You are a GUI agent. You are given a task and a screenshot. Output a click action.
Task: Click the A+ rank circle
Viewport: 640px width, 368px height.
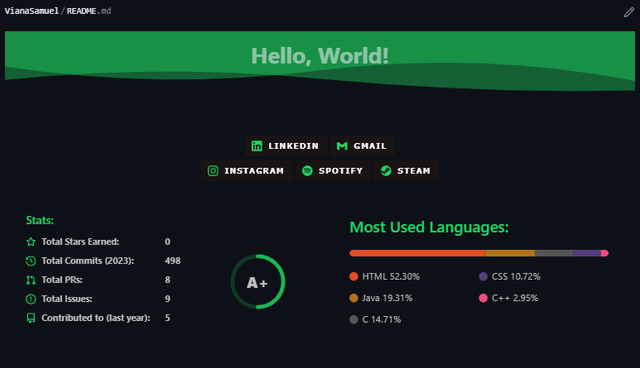(x=258, y=282)
